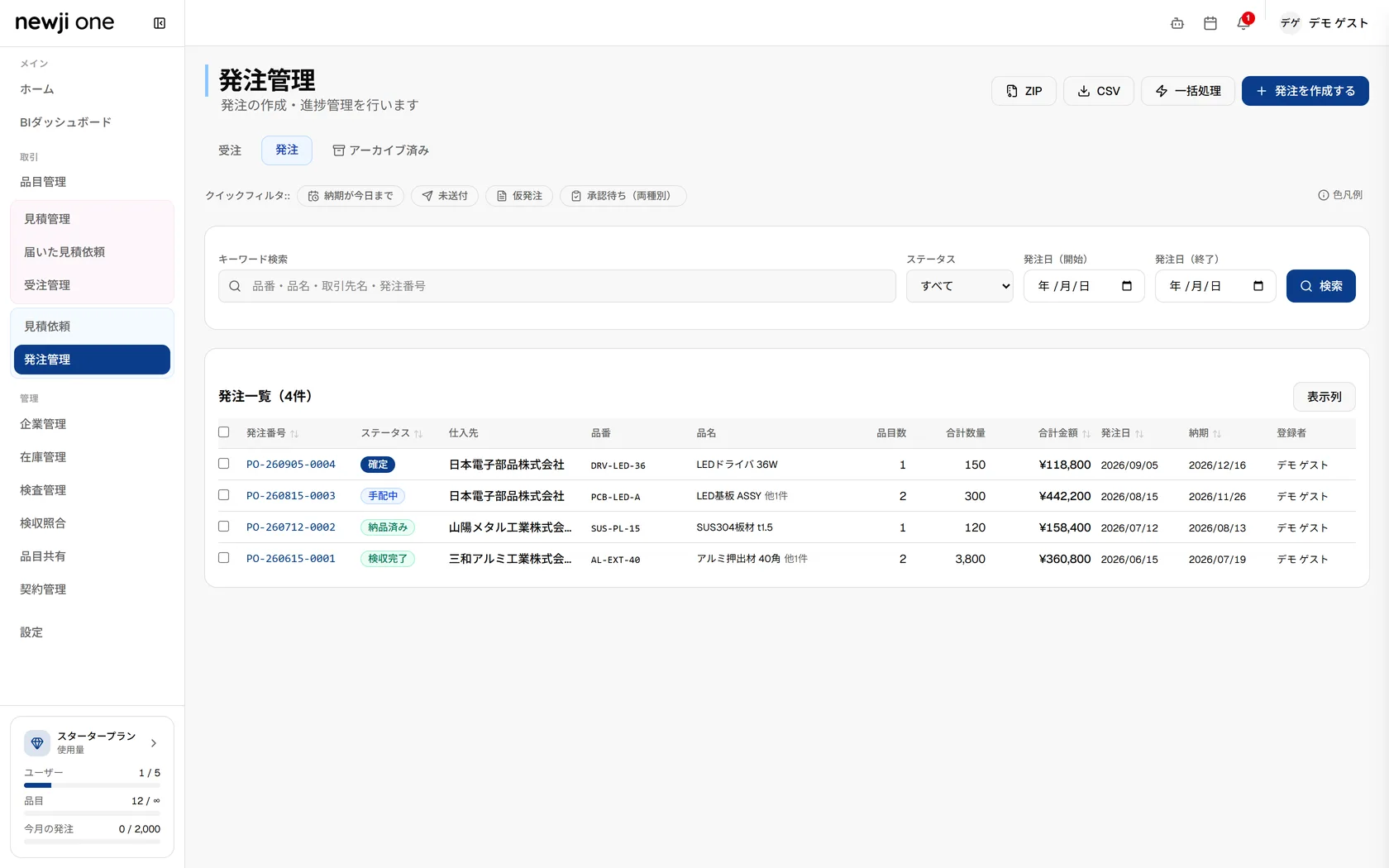The height and width of the screenshot is (868, 1389).
Task: Apply the 承認待ち(両種別) quick filter
Action: pyautogui.click(x=623, y=196)
